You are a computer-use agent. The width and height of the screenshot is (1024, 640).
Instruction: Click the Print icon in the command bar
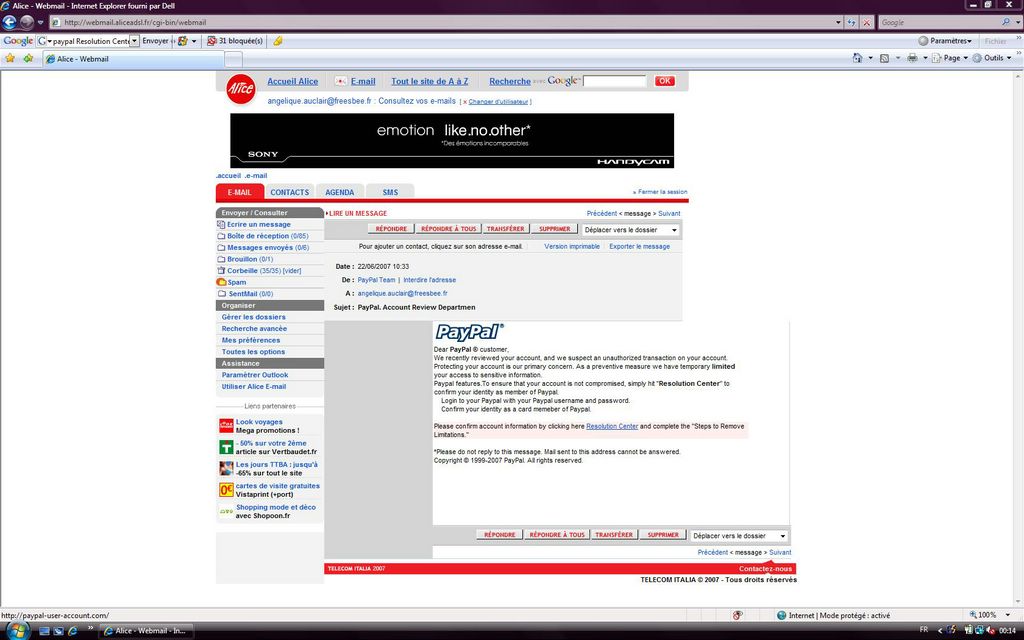click(911, 58)
